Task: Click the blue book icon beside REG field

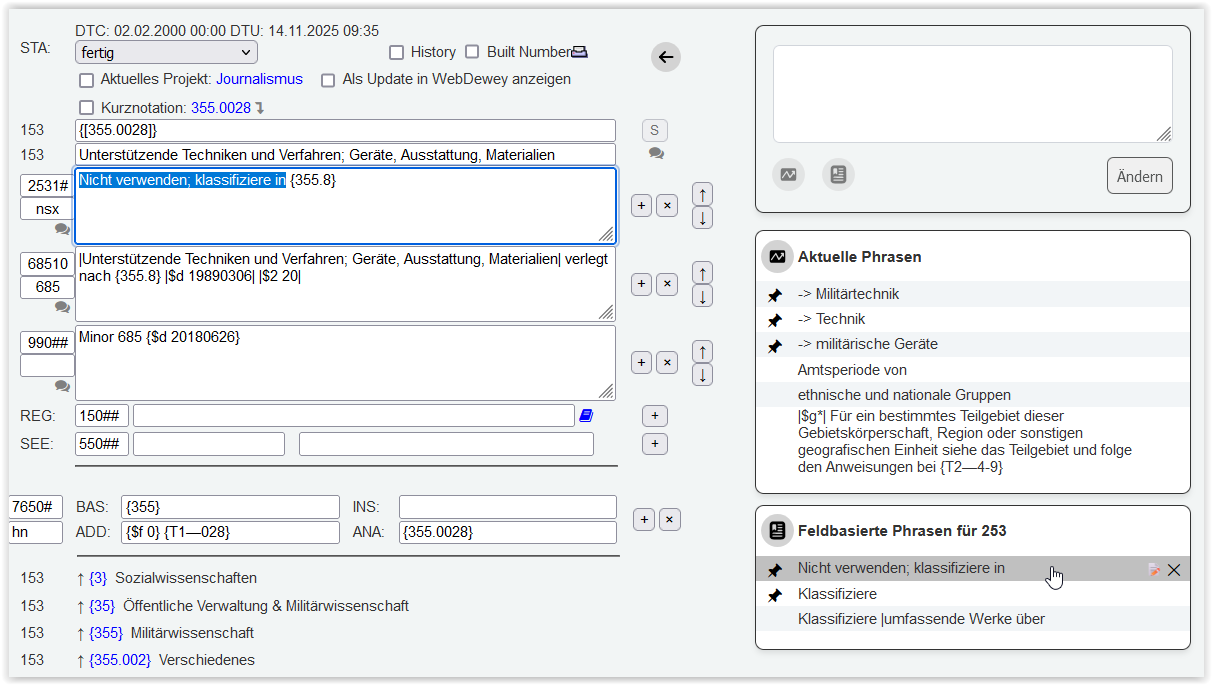Action: pos(586,416)
